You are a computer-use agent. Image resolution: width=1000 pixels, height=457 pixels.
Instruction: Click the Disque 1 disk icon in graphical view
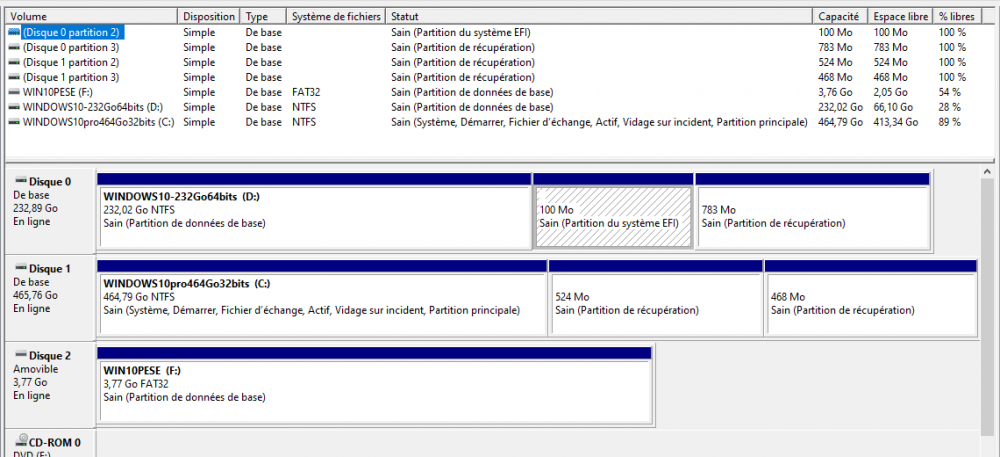20,268
